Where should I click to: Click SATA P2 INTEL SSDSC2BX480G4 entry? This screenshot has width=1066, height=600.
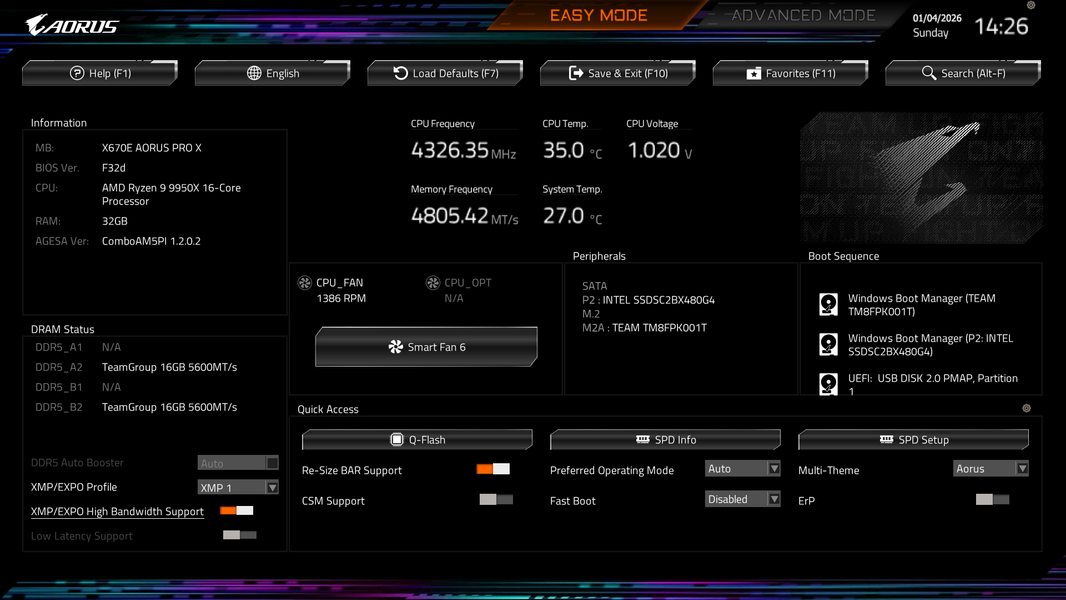tap(648, 300)
